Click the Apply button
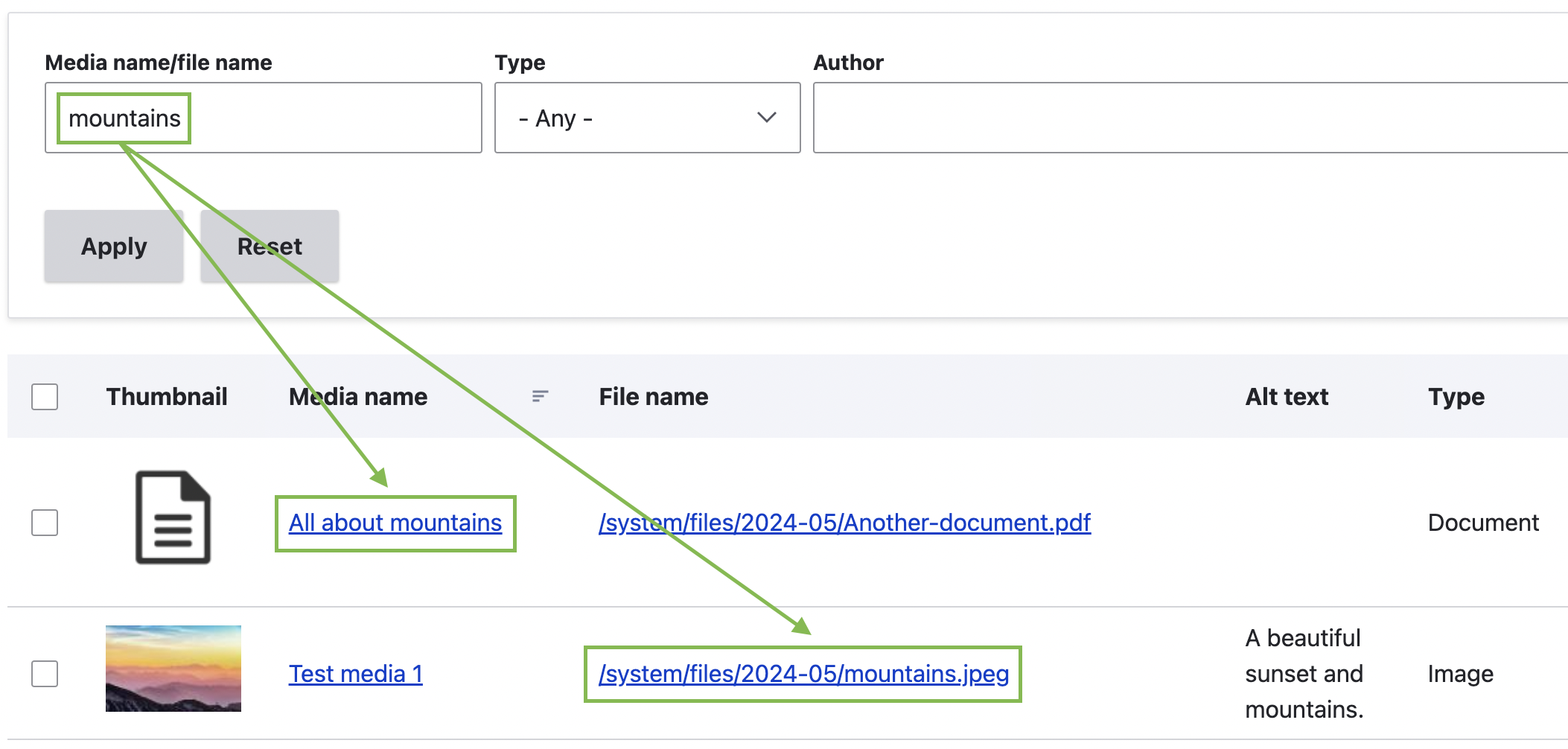 [x=113, y=246]
